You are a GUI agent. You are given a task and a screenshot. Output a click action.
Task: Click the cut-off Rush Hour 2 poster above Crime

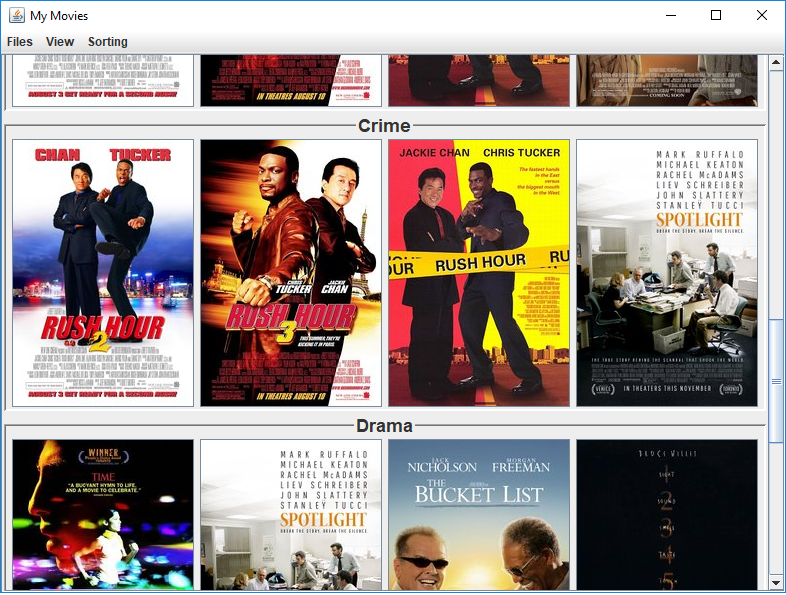click(x=103, y=81)
